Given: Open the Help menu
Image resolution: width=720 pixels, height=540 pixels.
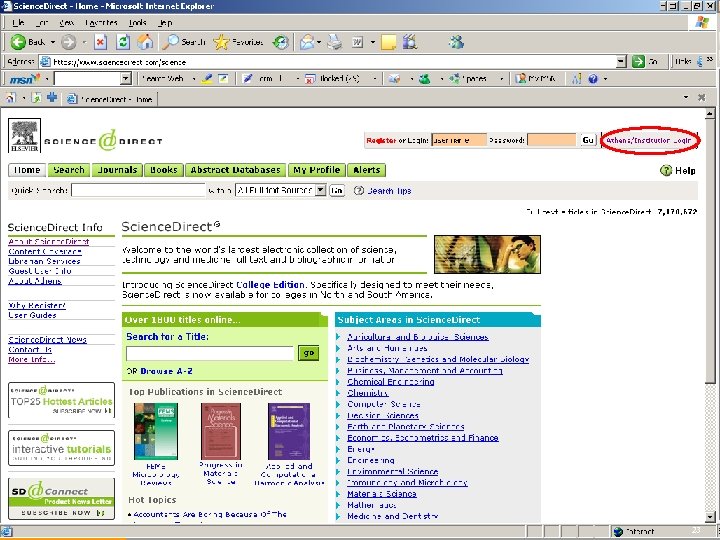Looking at the screenshot, I should [165, 22].
